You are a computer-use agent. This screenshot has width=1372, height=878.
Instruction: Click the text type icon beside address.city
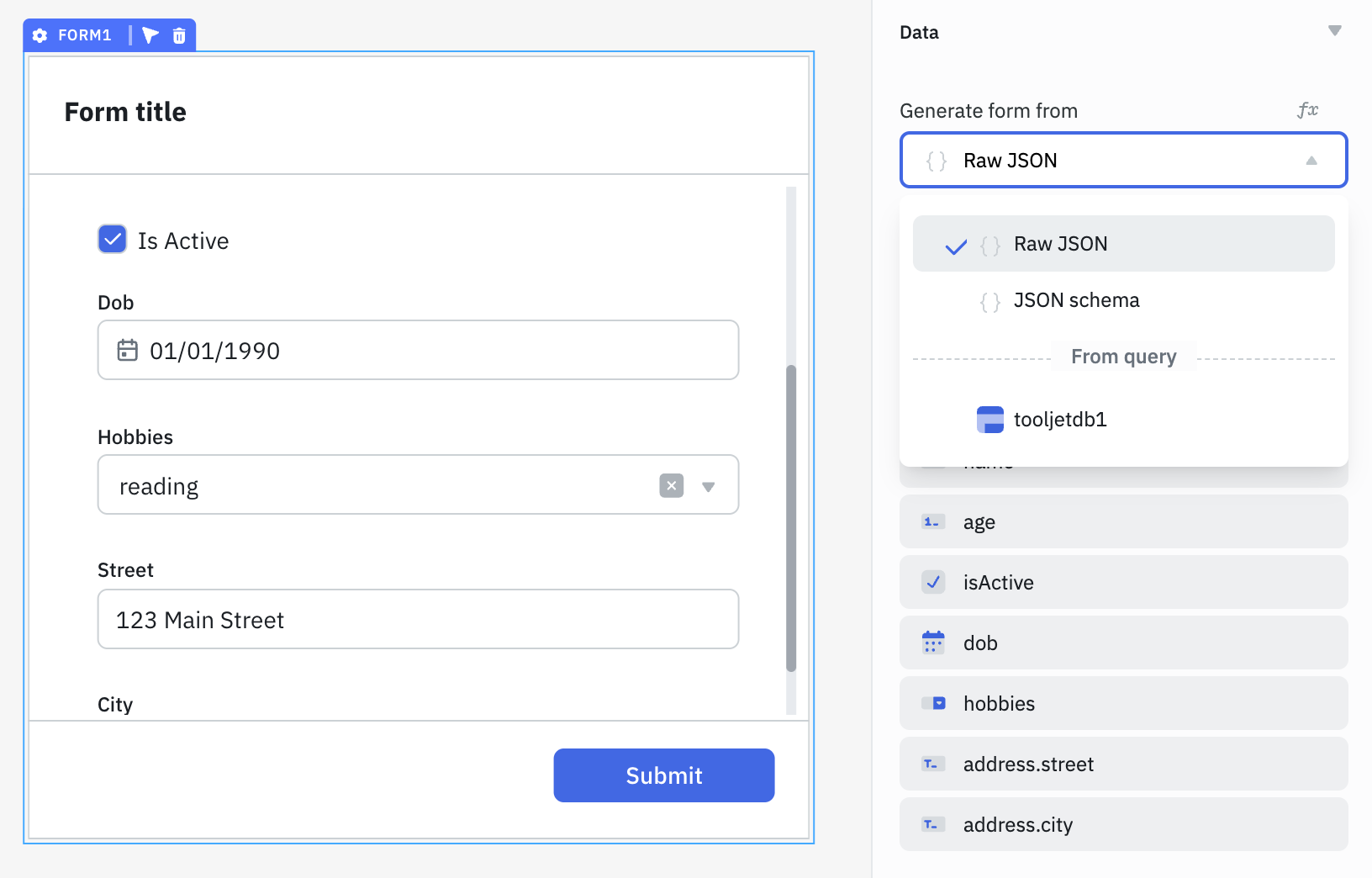coord(931,824)
